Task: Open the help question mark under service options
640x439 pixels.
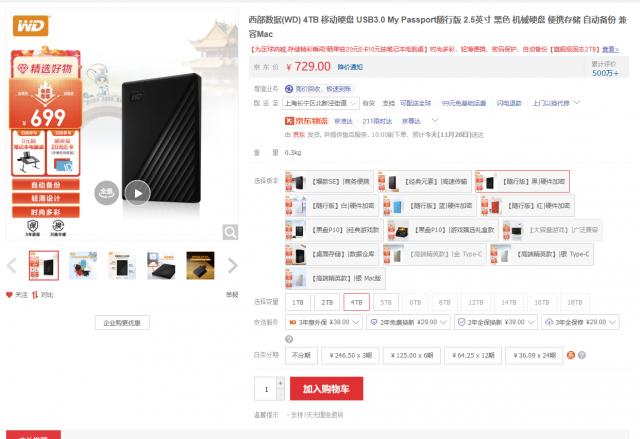Action: tap(289, 339)
